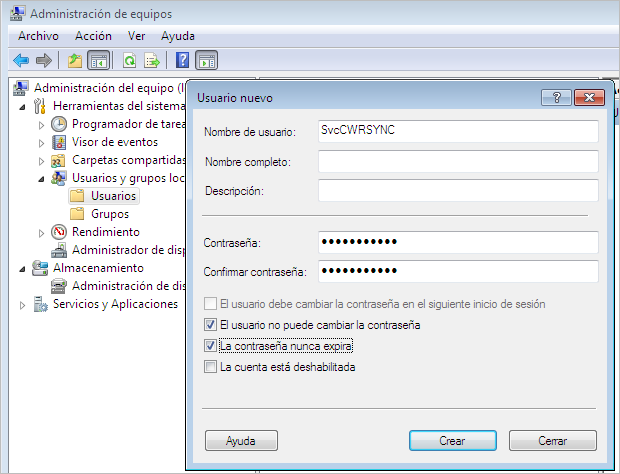Toggle the console tree show/hide icon
The image size is (620, 474).
99,60
